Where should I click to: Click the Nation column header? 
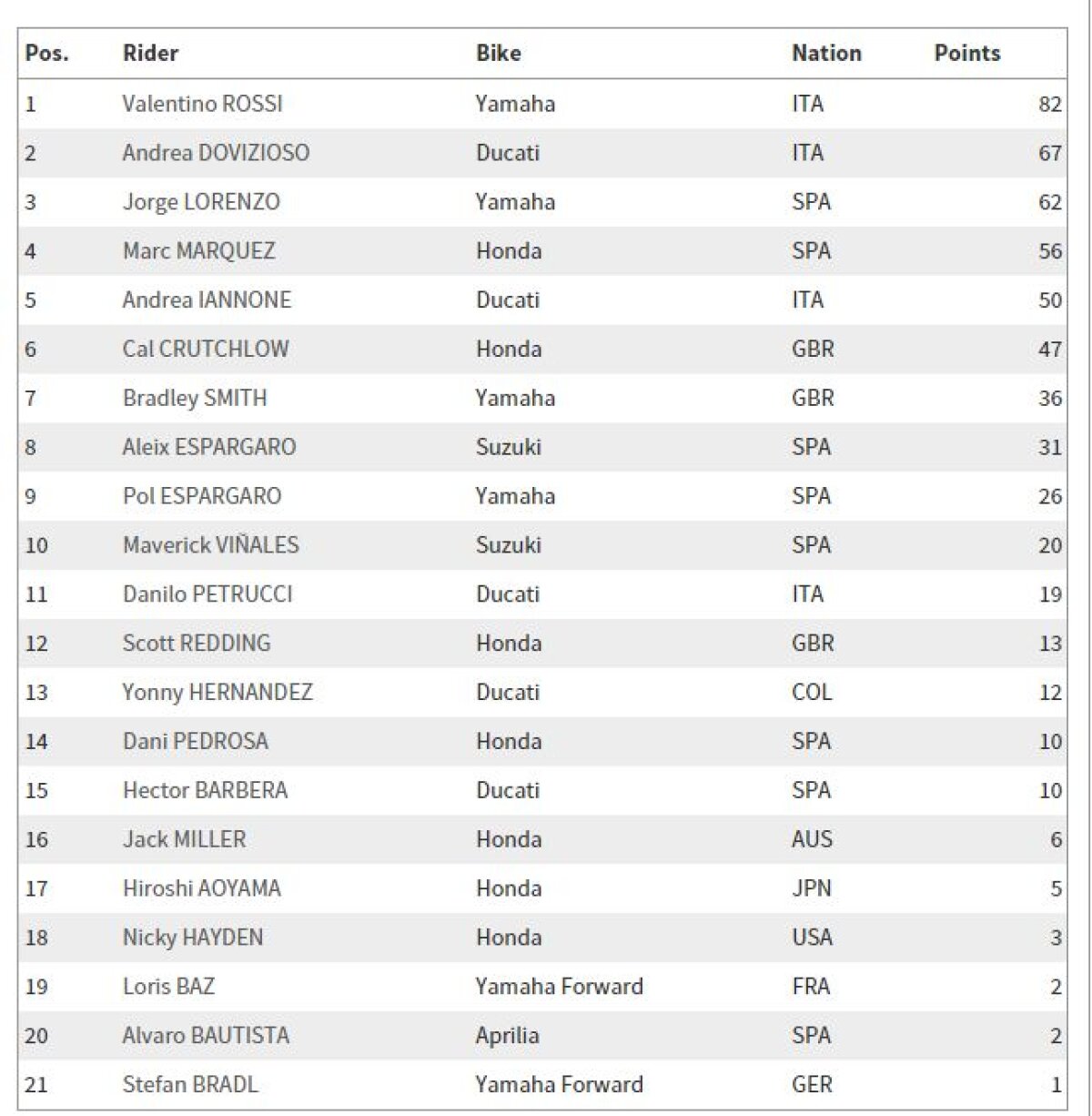[826, 53]
